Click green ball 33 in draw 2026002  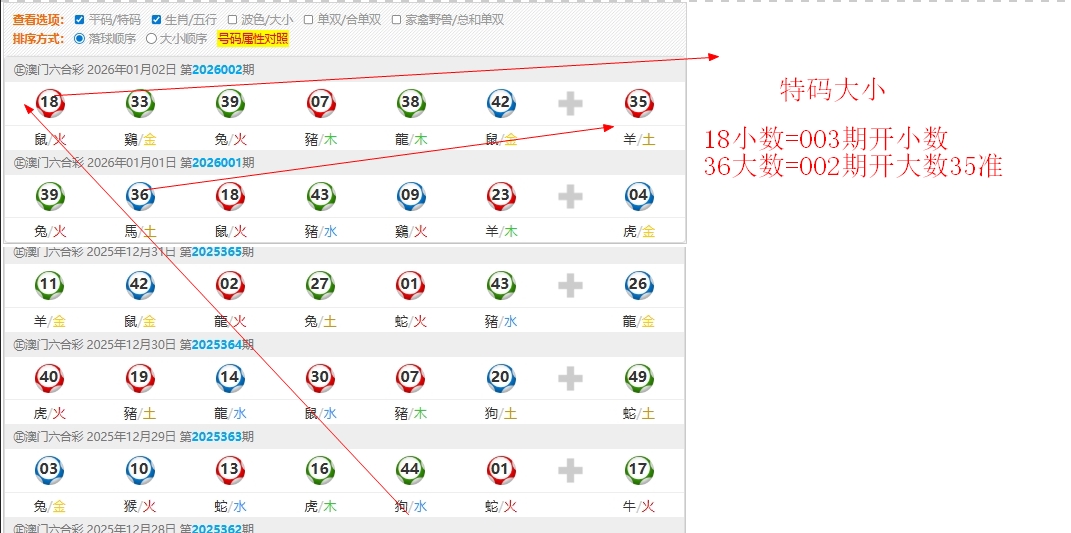point(140,102)
